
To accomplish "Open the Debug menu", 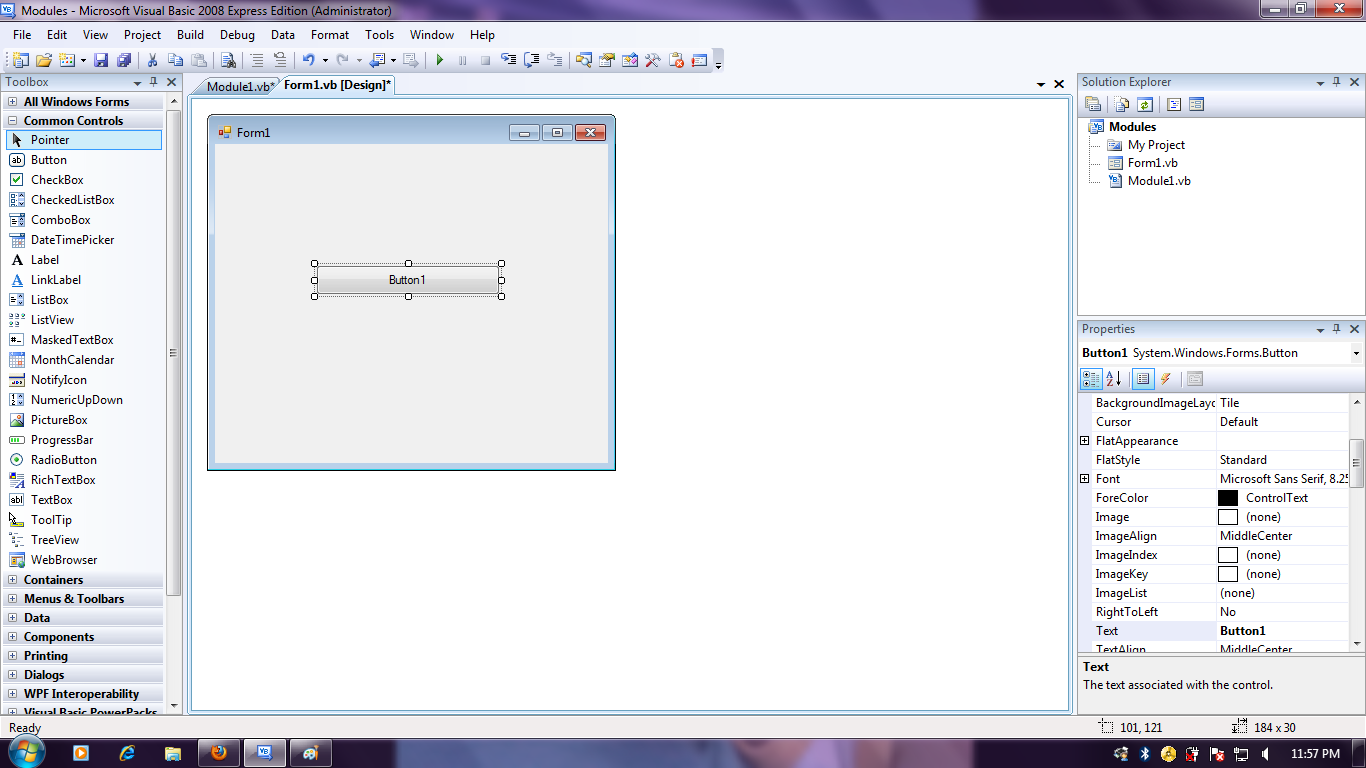I will 238,34.
